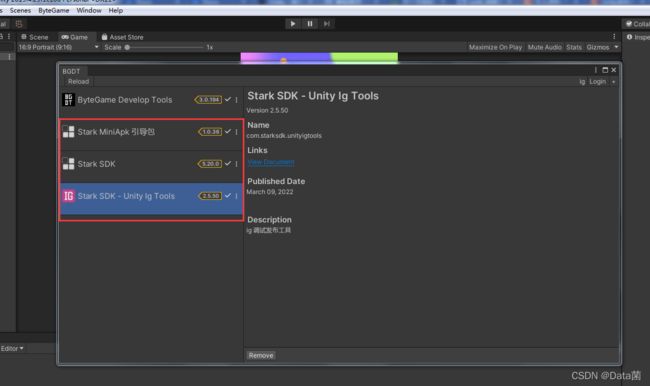Click checkmark on Stark MiniApk row
This screenshot has width=650, height=386.
tap(228, 131)
